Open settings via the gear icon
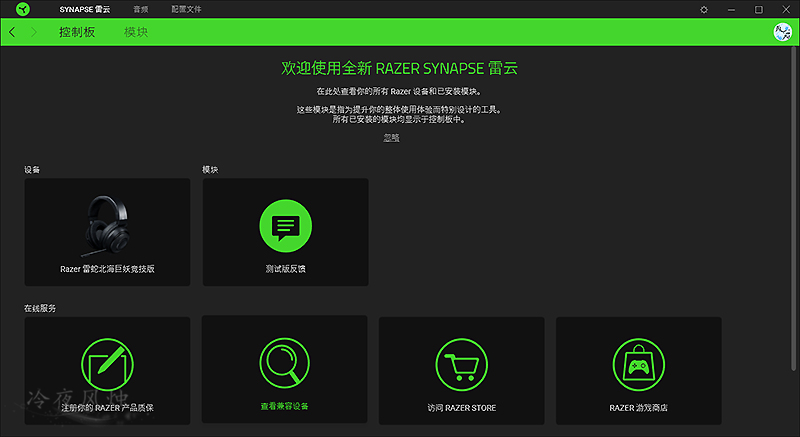 (x=704, y=9)
